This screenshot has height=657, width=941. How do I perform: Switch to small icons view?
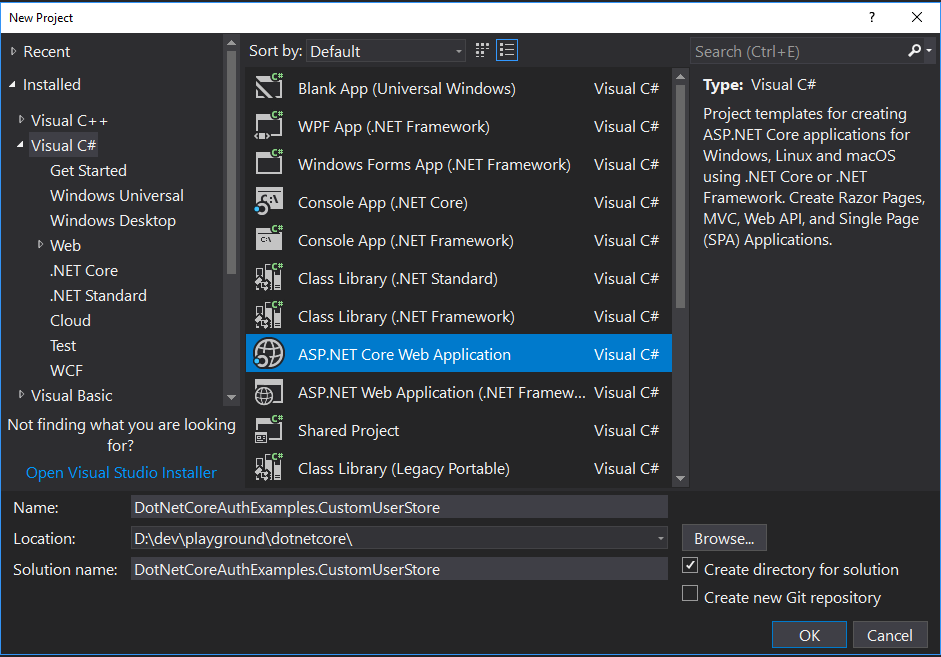[x=482, y=50]
